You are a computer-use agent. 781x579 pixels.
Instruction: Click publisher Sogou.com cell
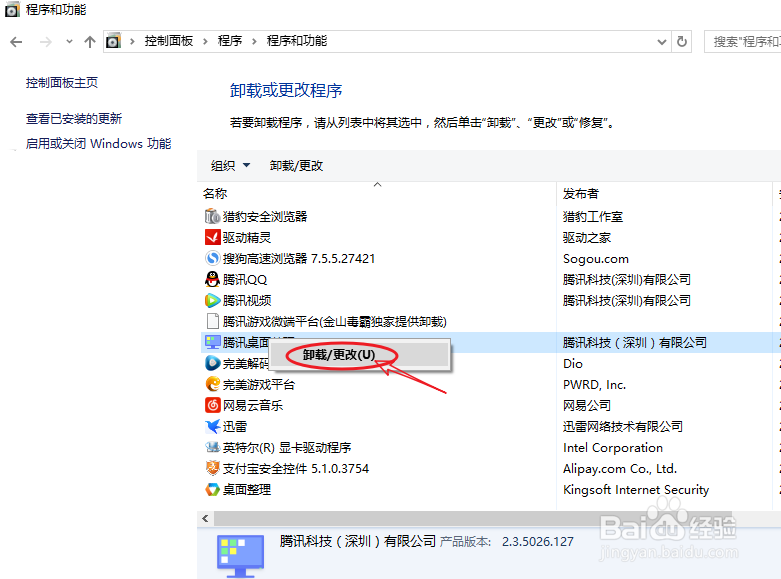pos(596,259)
